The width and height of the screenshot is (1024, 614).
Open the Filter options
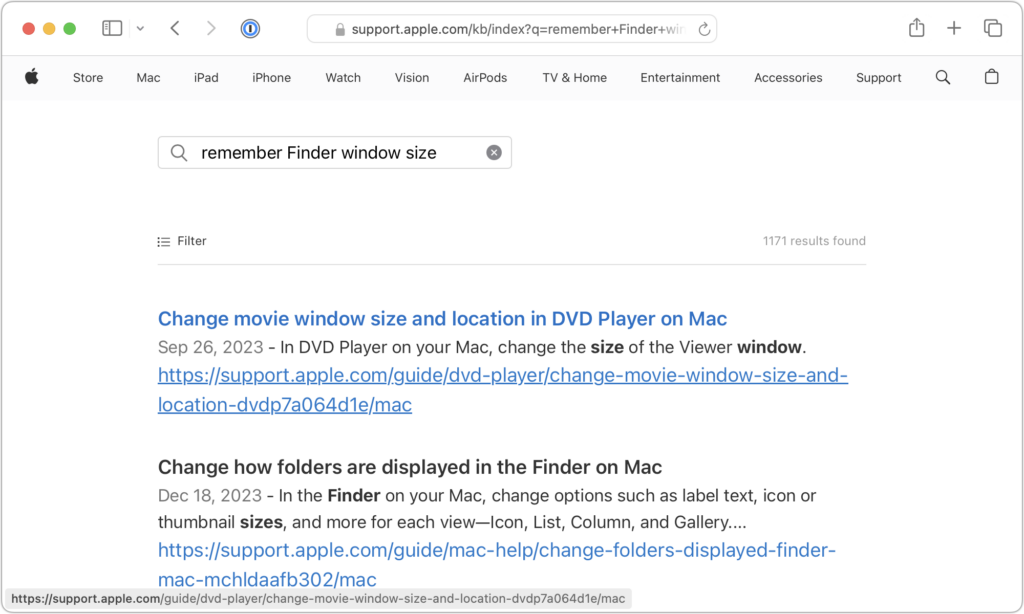click(x=182, y=241)
